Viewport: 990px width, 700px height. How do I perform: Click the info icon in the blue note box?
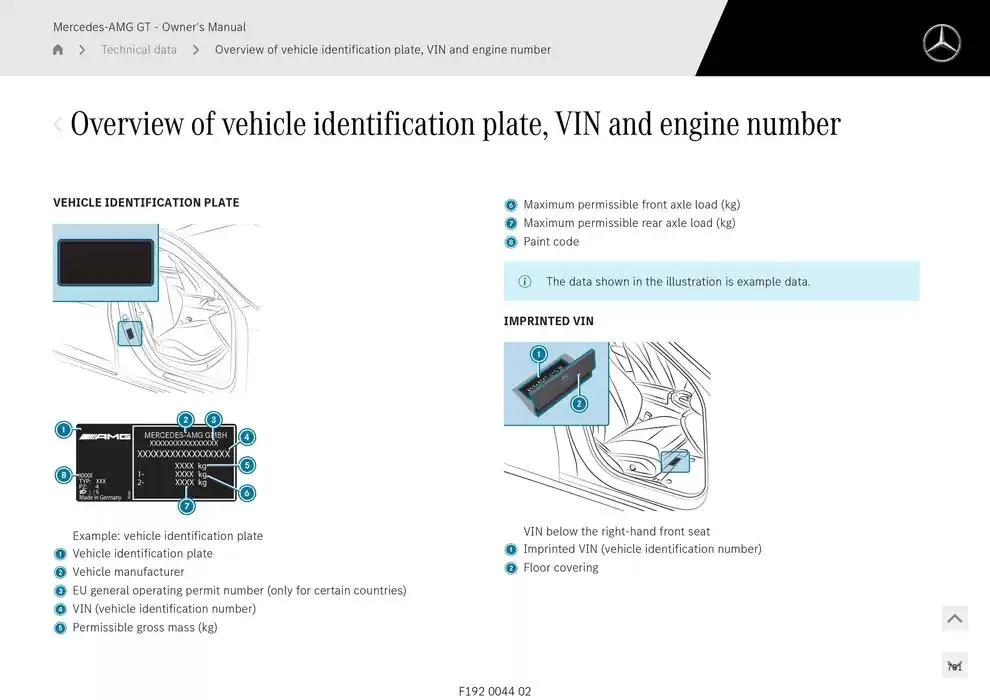click(523, 281)
